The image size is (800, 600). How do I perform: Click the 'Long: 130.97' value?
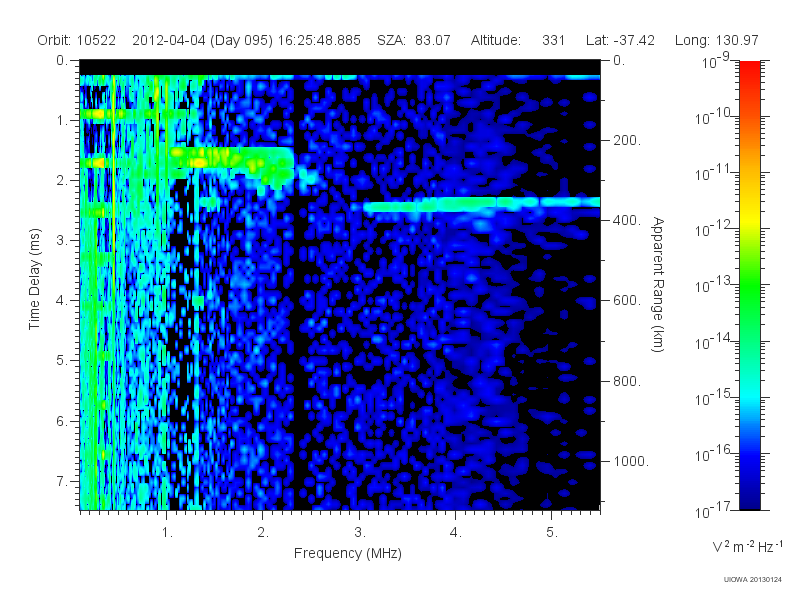(717, 40)
